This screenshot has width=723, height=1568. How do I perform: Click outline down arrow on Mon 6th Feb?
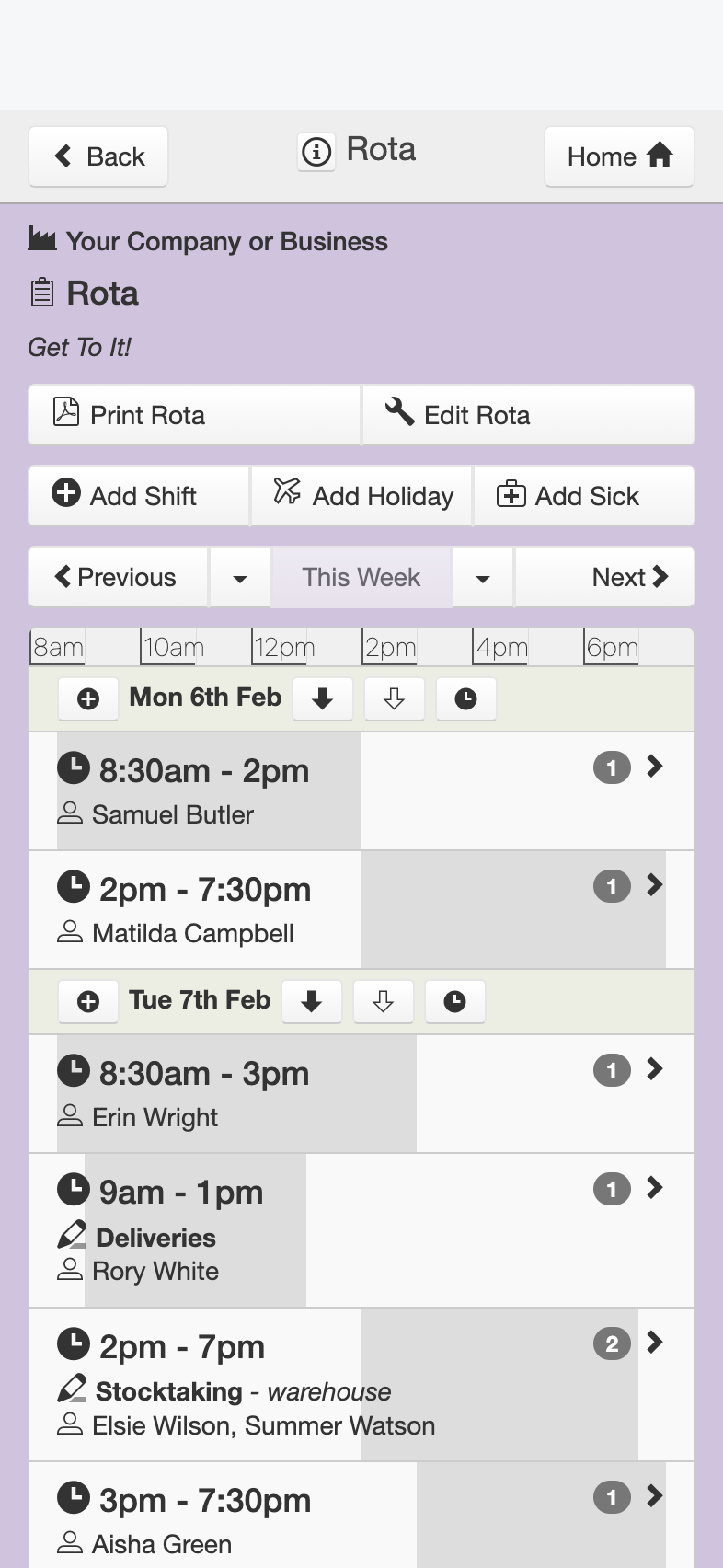coord(394,698)
